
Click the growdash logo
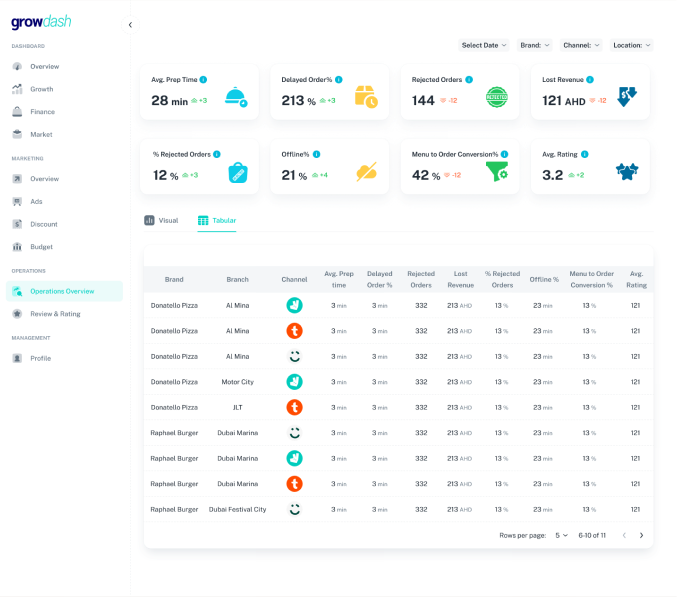(41, 22)
